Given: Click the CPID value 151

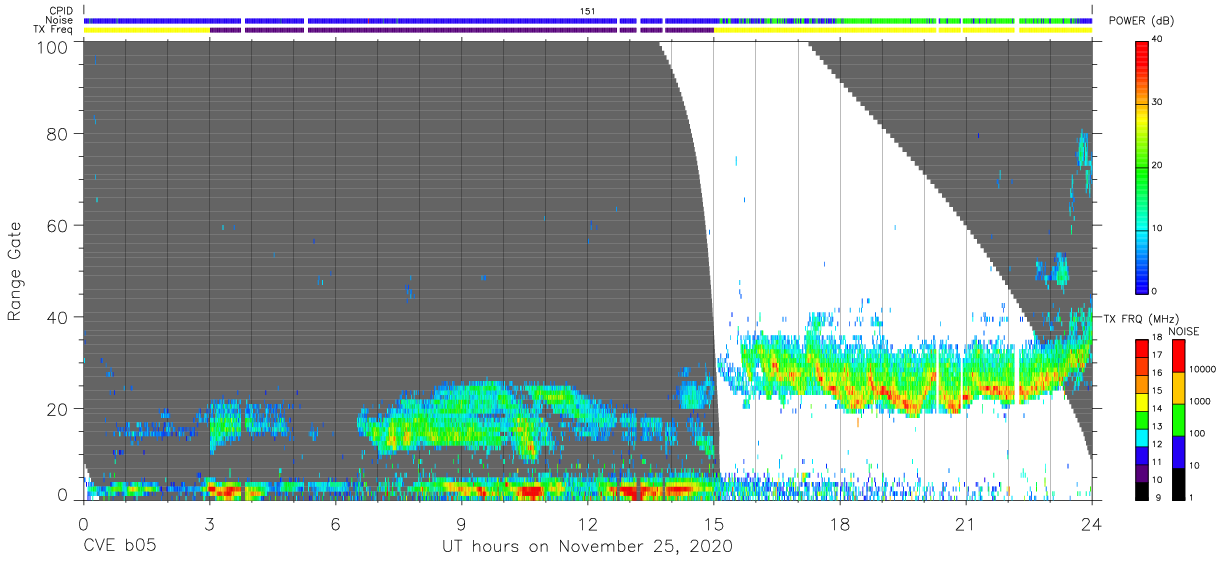Looking at the screenshot, I should pyautogui.click(x=588, y=11).
